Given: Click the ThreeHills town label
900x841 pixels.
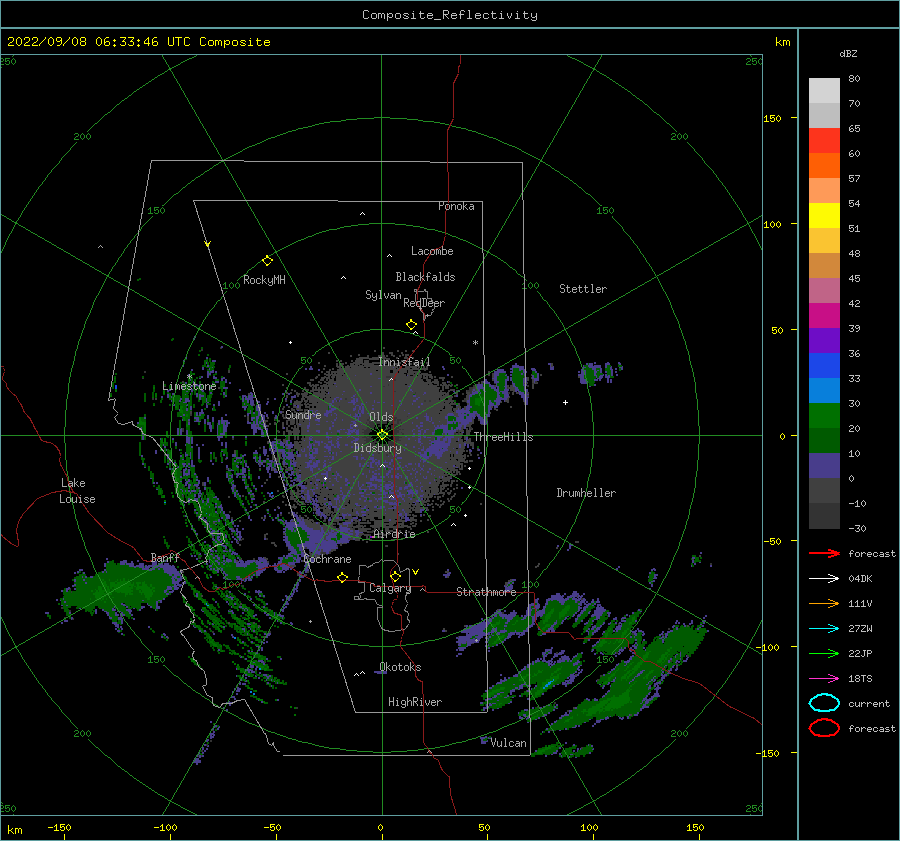Looking at the screenshot, I should (503, 437).
